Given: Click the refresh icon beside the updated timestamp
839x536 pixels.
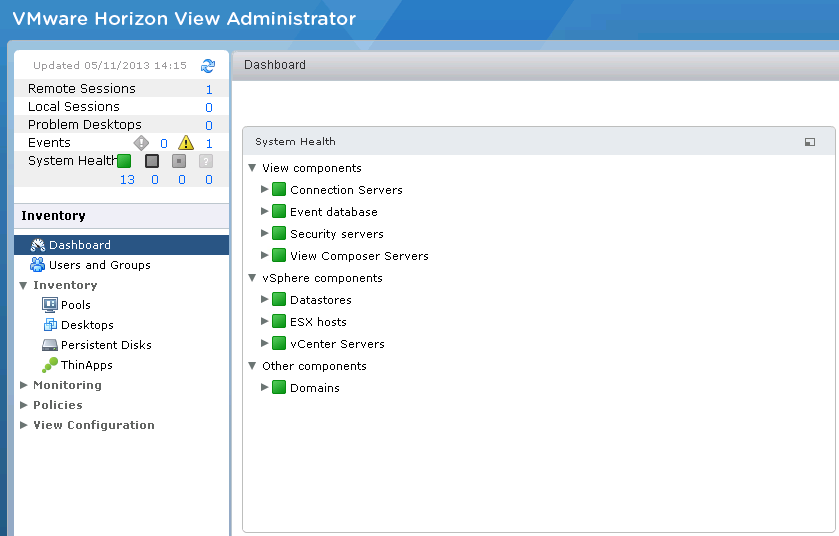Looking at the screenshot, I should click(208, 66).
